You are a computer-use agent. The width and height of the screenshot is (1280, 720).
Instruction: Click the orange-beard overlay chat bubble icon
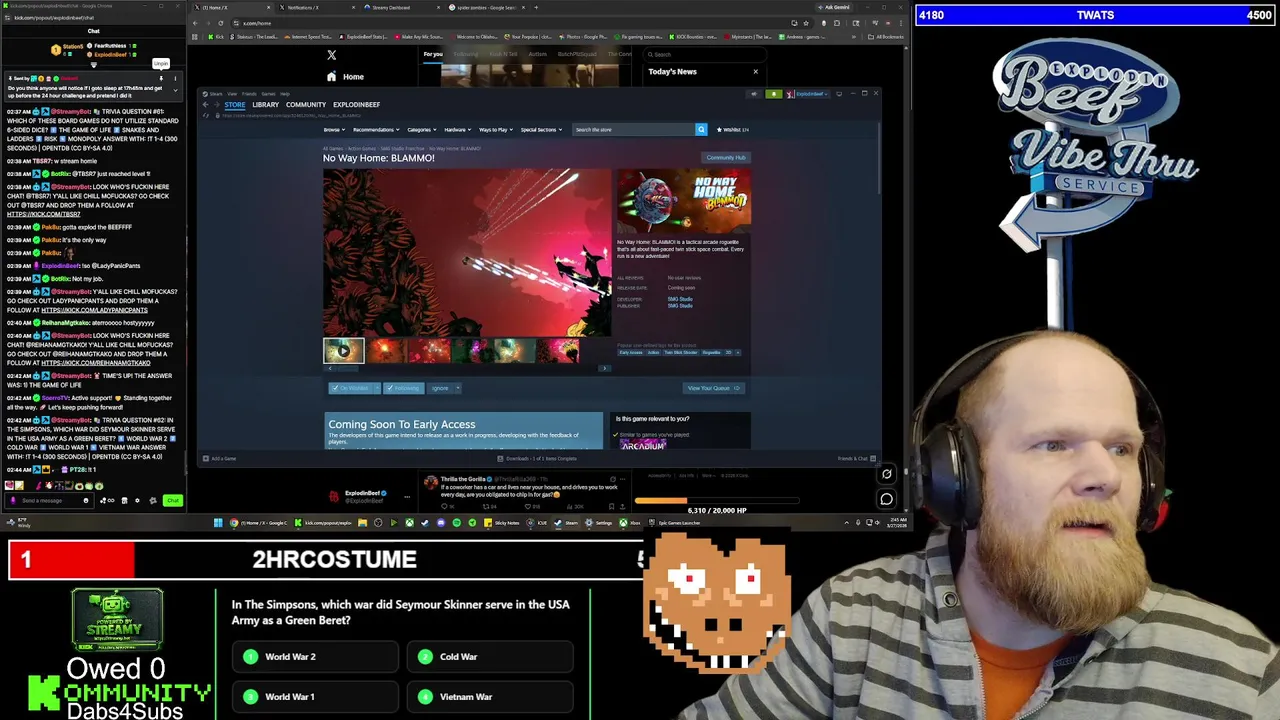pos(886,498)
